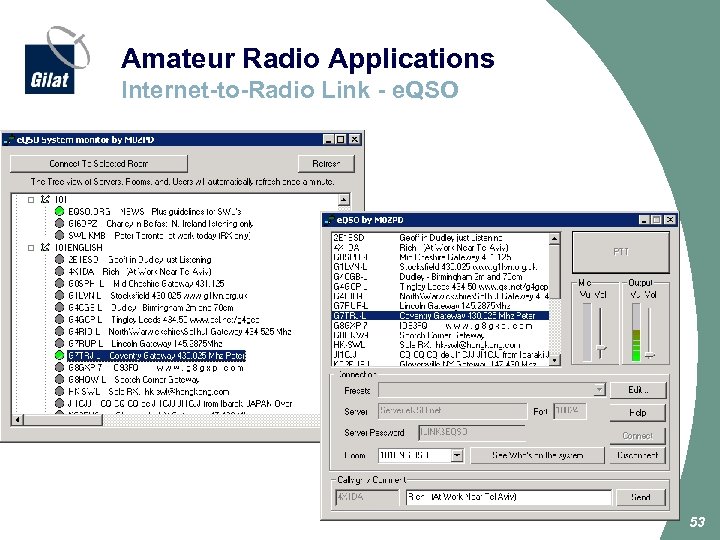
Task: Select 2E1ESD Geoff row in eQSO list
Action: point(440,237)
